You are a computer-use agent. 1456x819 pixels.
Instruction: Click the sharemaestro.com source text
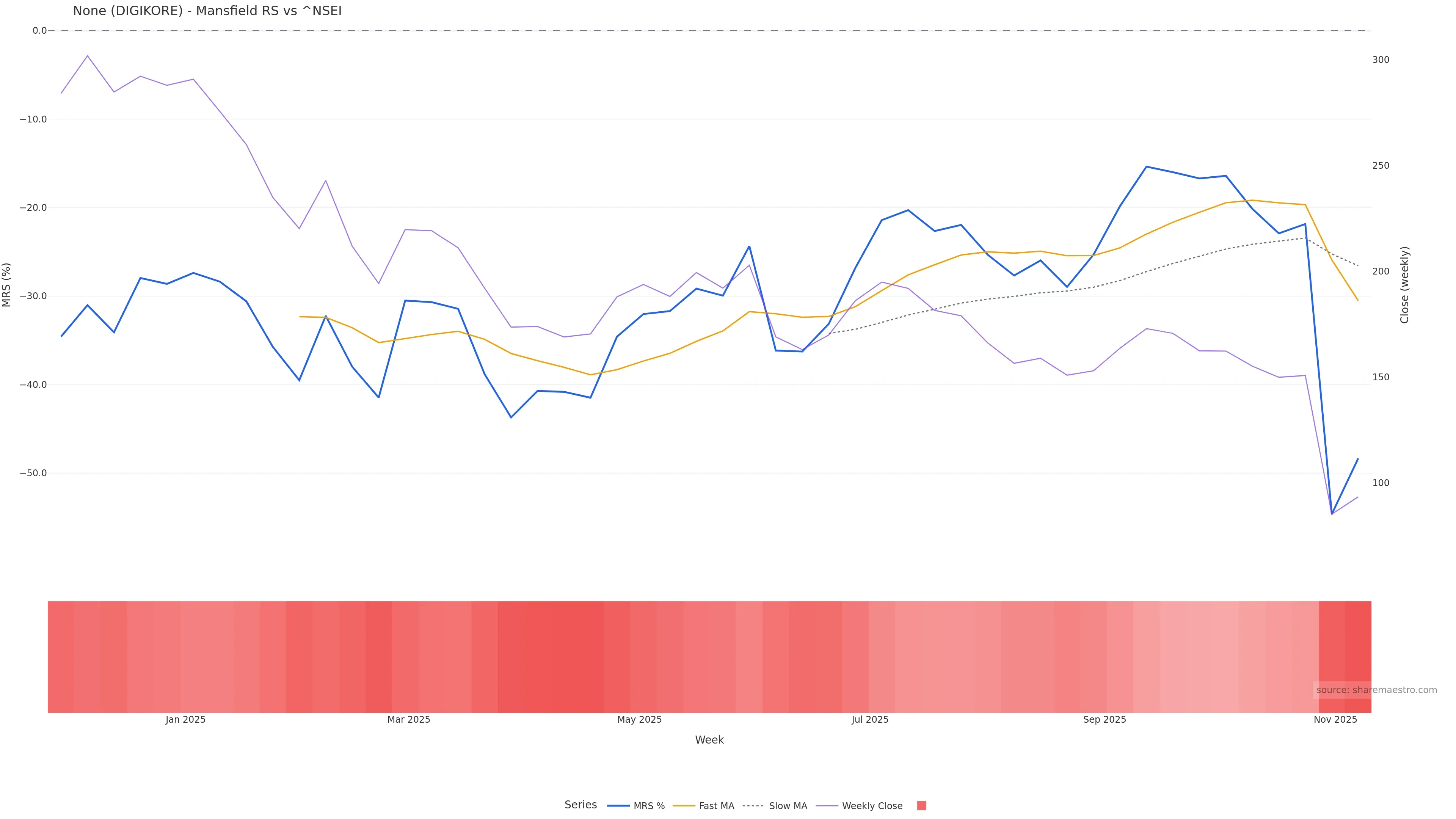(1376, 690)
